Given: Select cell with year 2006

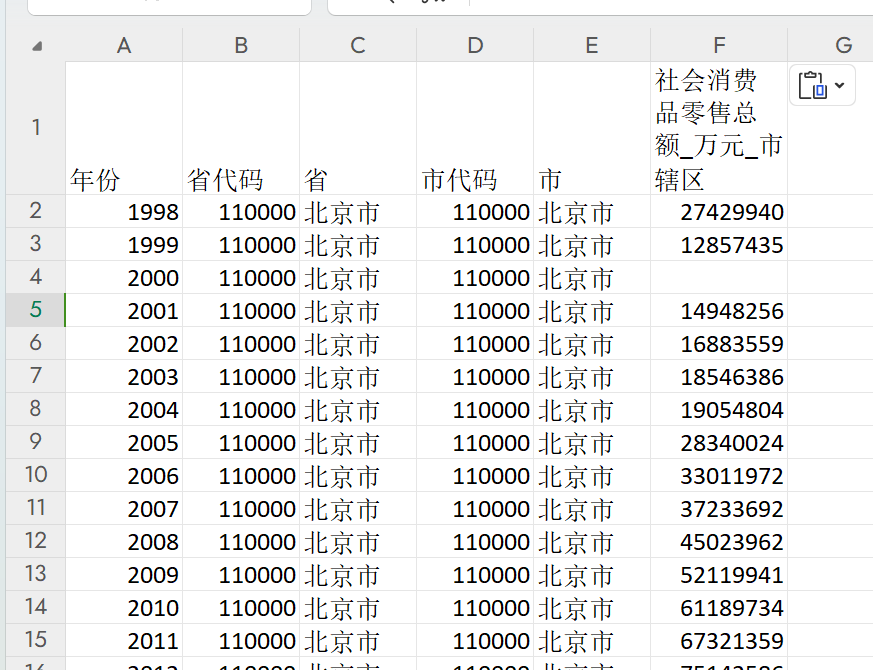Looking at the screenshot, I should (124, 475).
